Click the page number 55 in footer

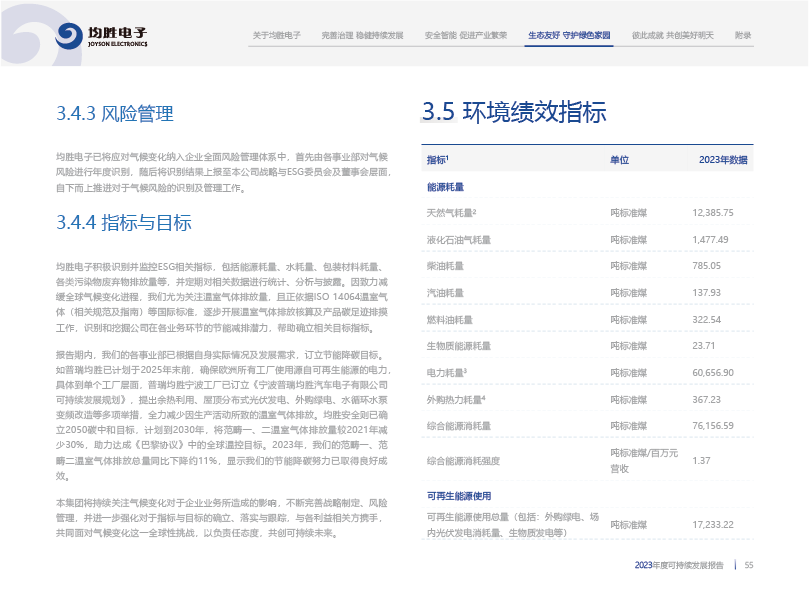pyautogui.click(x=748, y=565)
